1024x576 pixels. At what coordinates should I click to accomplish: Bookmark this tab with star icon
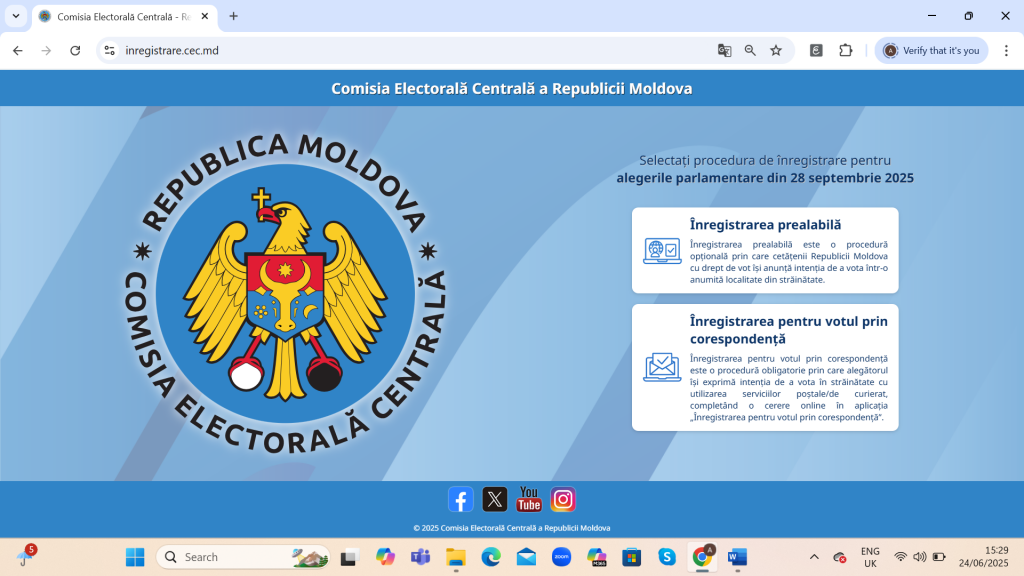tap(776, 50)
